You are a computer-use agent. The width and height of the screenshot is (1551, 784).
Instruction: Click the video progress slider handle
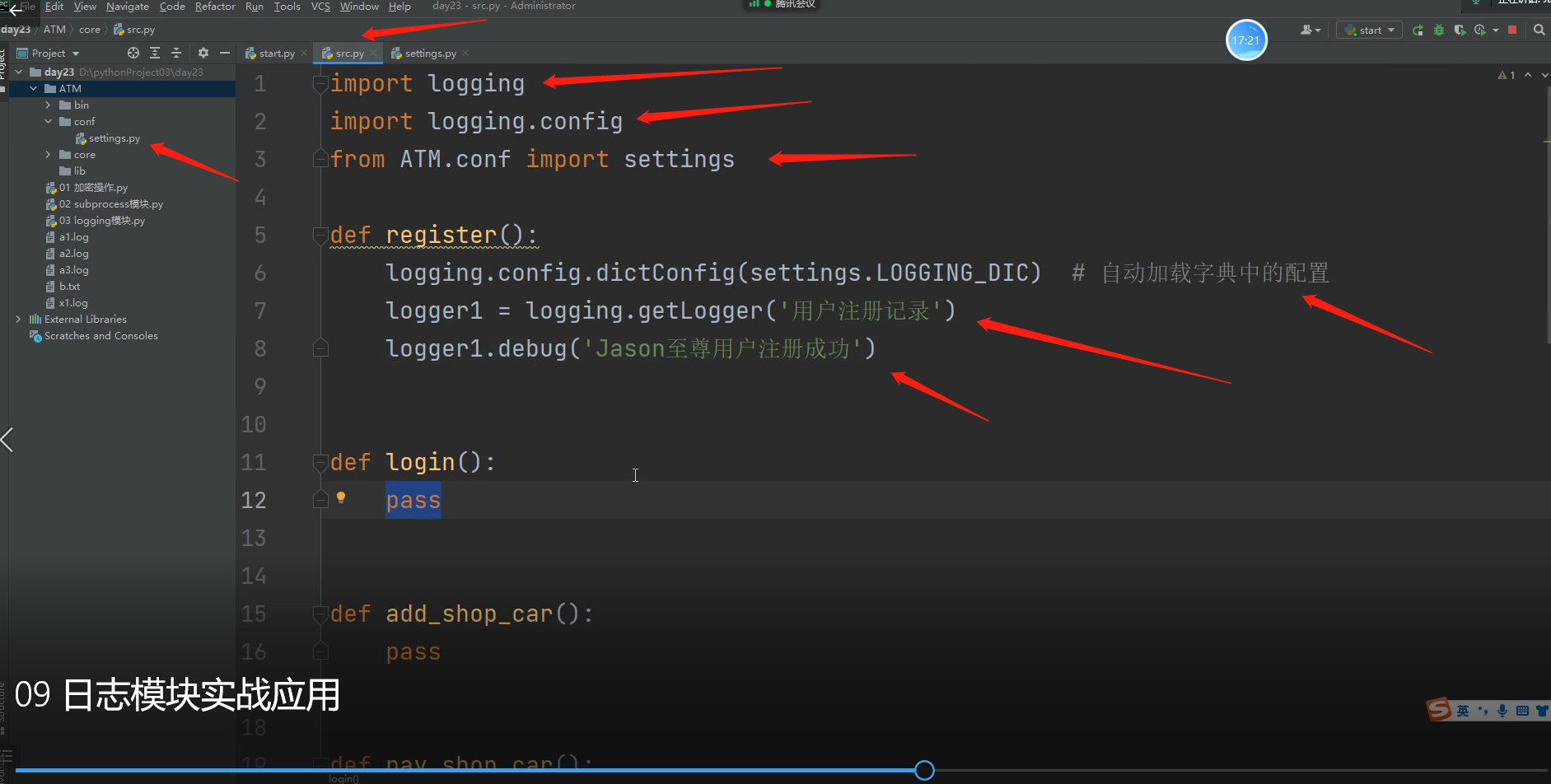coord(924,770)
